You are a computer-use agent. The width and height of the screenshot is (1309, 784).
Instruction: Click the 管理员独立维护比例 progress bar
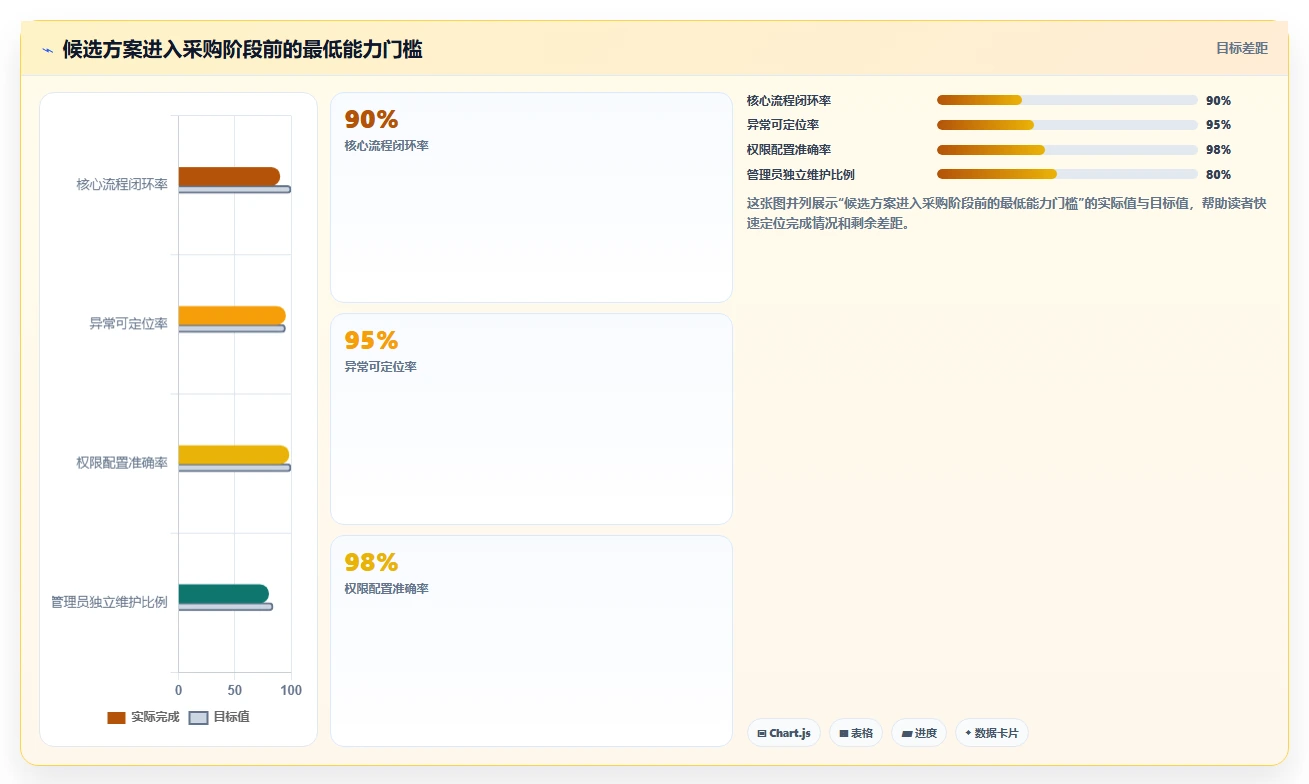pyautogui.click(x=1067, y=174)
